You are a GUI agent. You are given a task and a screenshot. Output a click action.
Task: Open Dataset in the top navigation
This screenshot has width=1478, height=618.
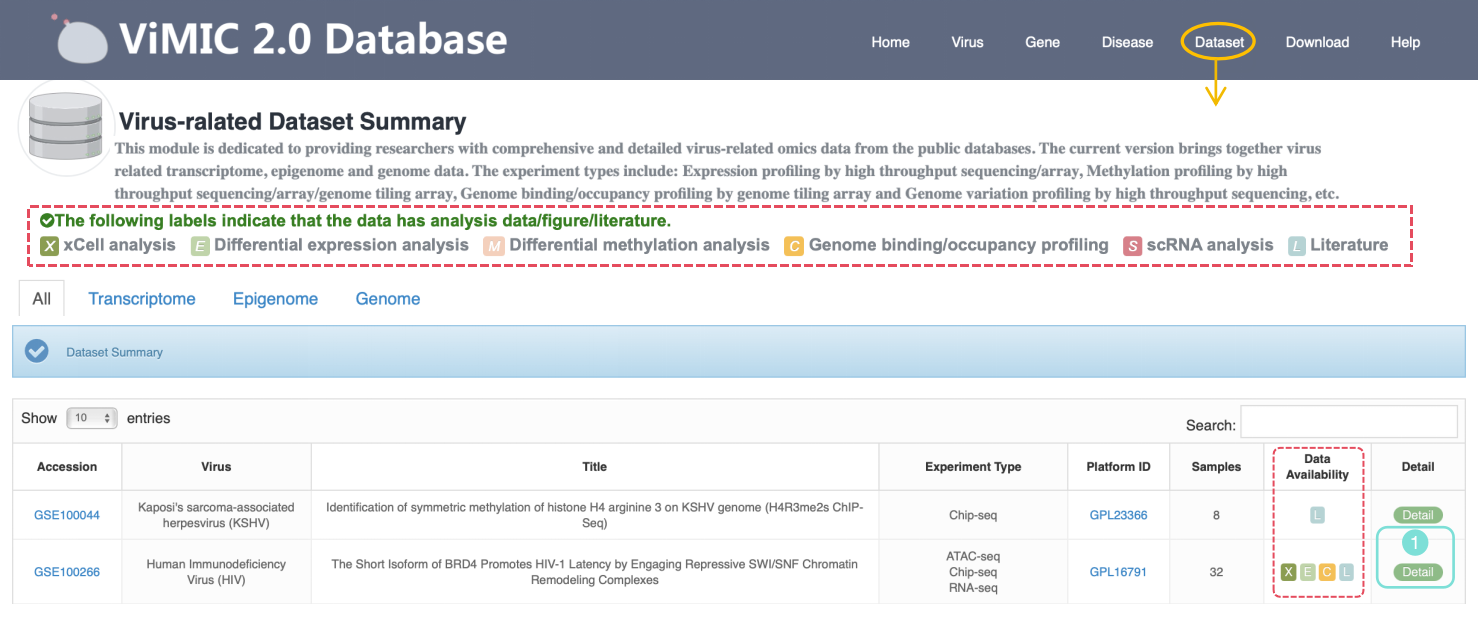[1219, 42]
